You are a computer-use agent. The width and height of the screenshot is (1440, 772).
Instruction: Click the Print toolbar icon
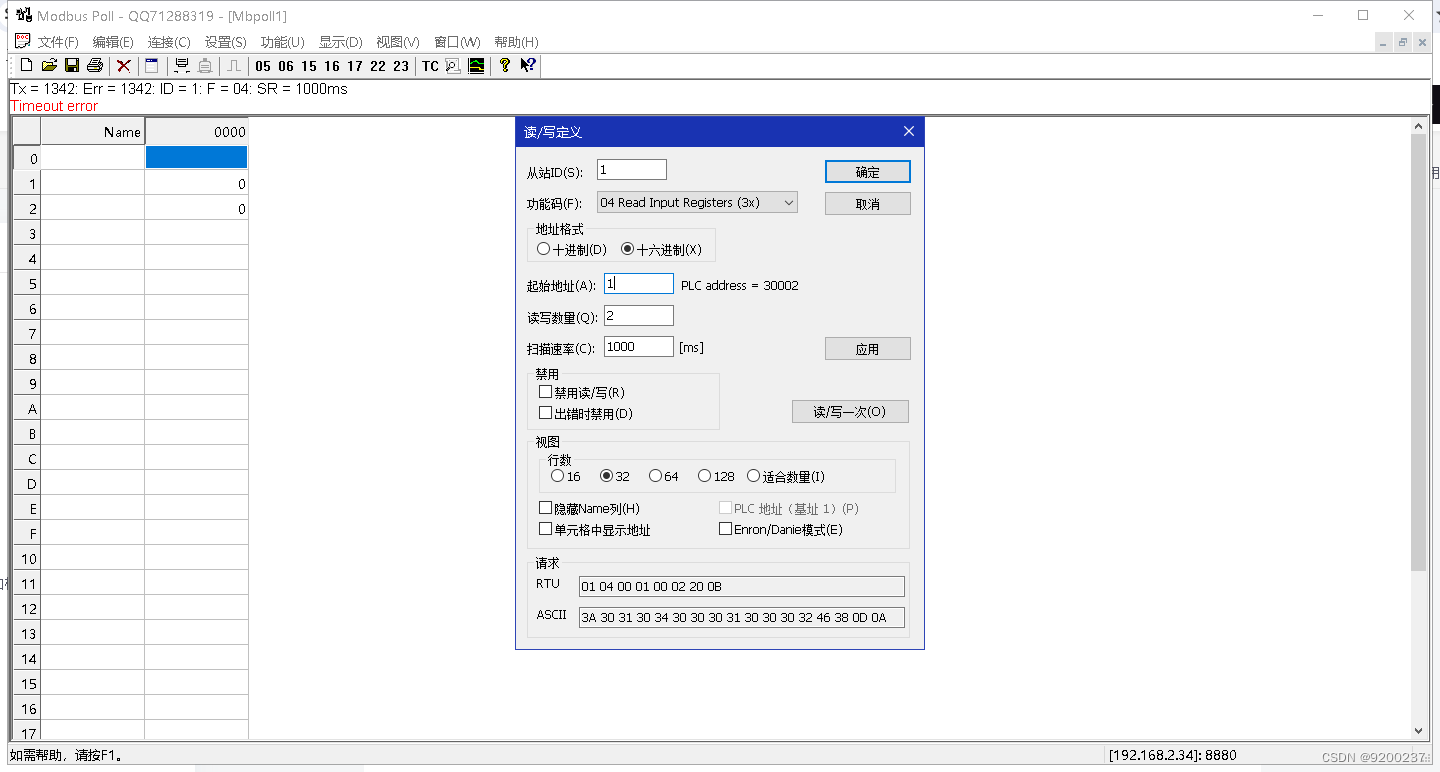tap(95, 66)
